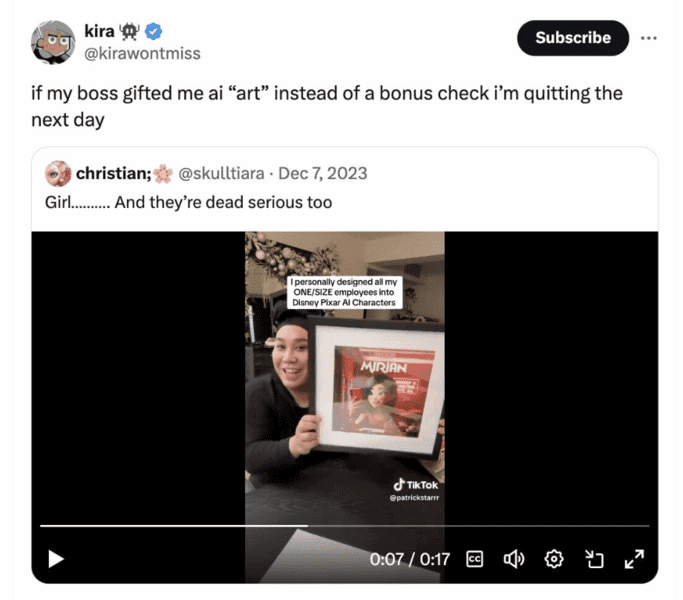
Task: Play the embedded video
Action: 56,559
